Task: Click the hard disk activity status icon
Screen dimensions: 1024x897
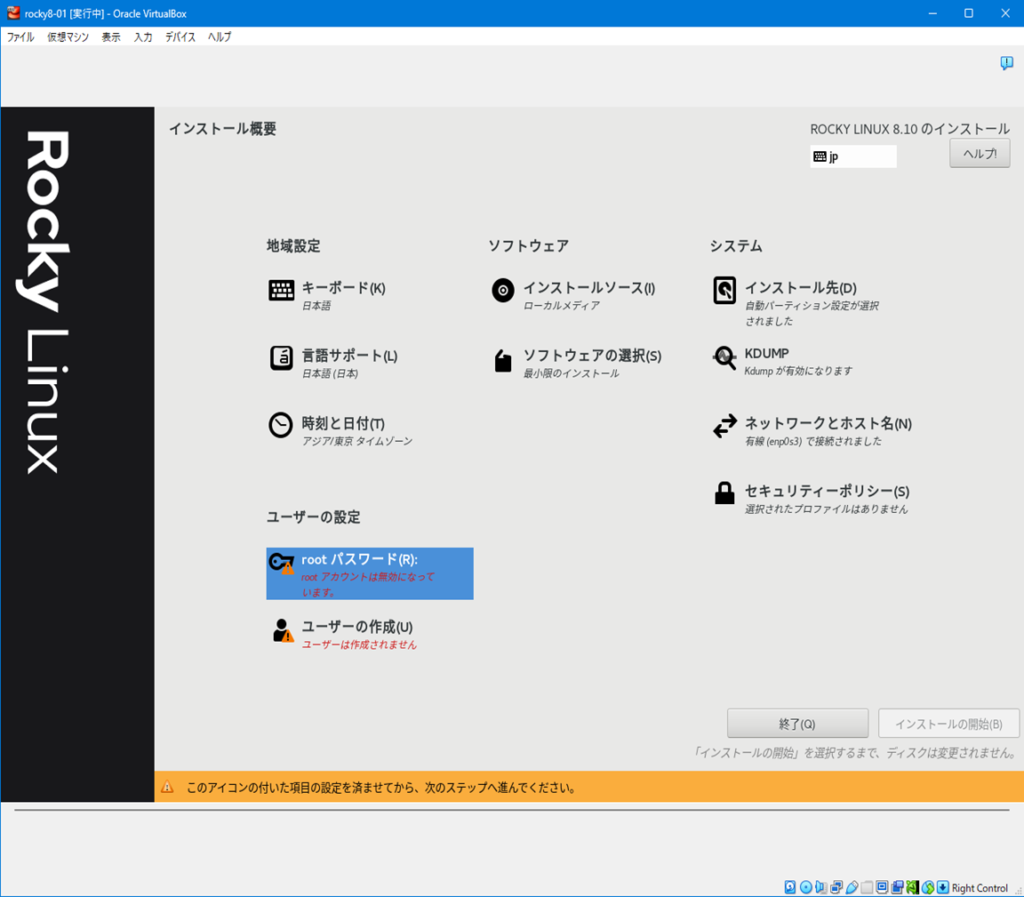Action: click(x=790, y=887)
